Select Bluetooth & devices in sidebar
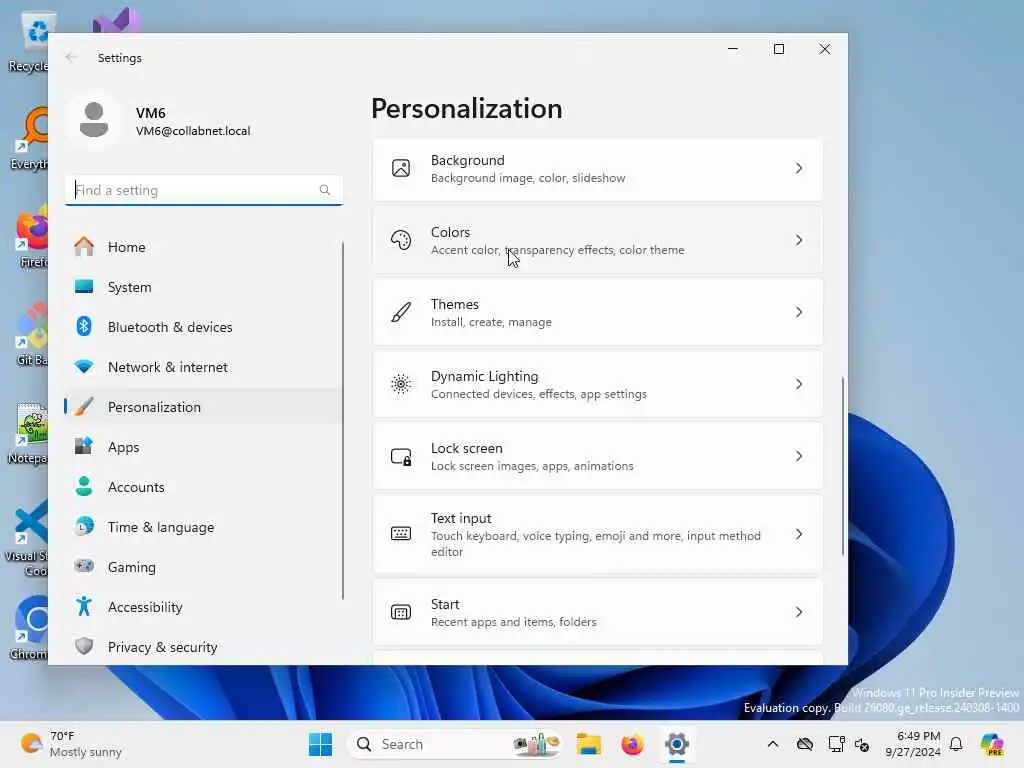This screenshot has width=1024, height=768. tap(203, 327)
